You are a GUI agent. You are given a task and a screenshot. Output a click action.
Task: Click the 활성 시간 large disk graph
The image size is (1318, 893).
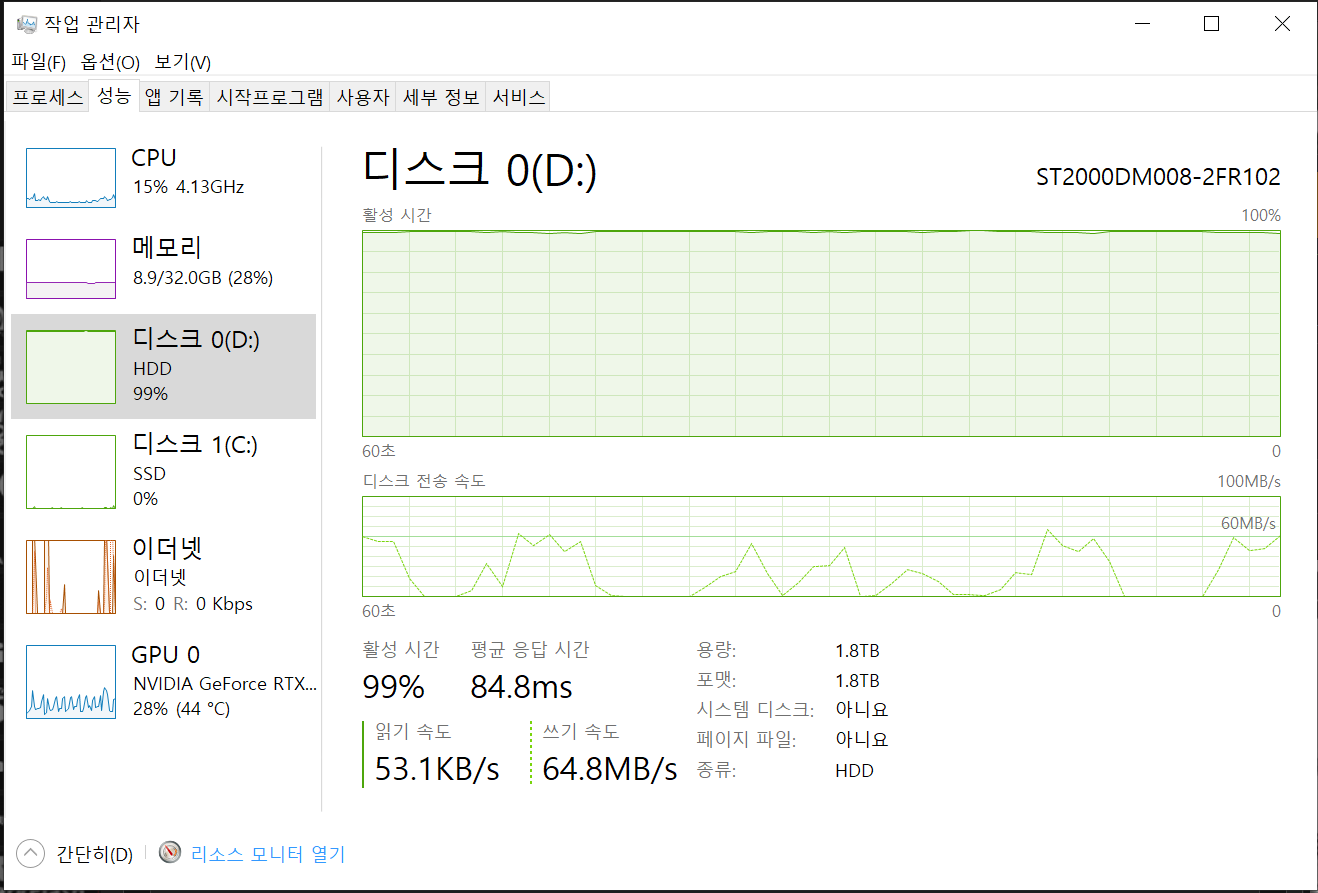click(821, 333)
